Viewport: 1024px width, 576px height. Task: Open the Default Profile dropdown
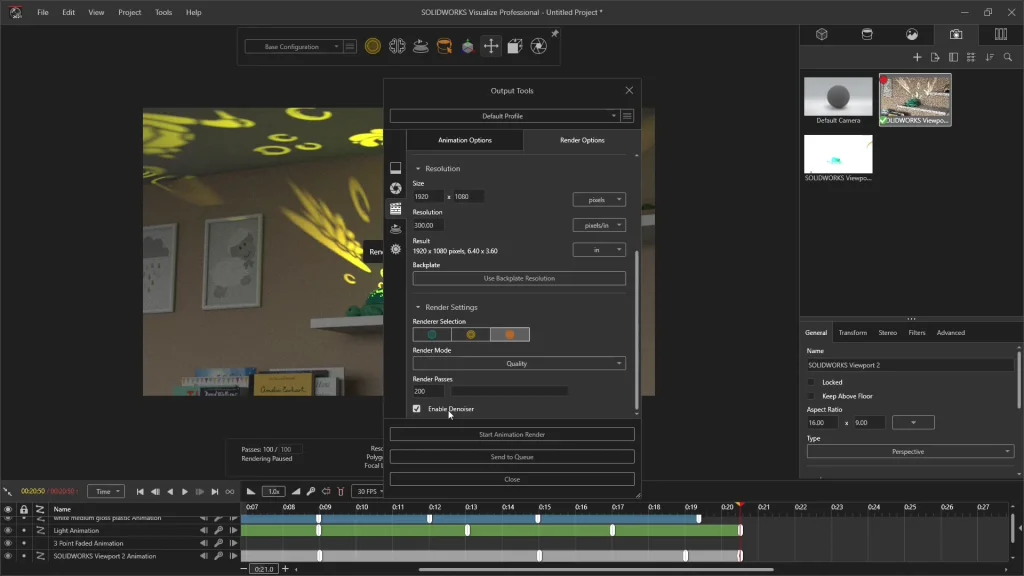pos(503,116)
